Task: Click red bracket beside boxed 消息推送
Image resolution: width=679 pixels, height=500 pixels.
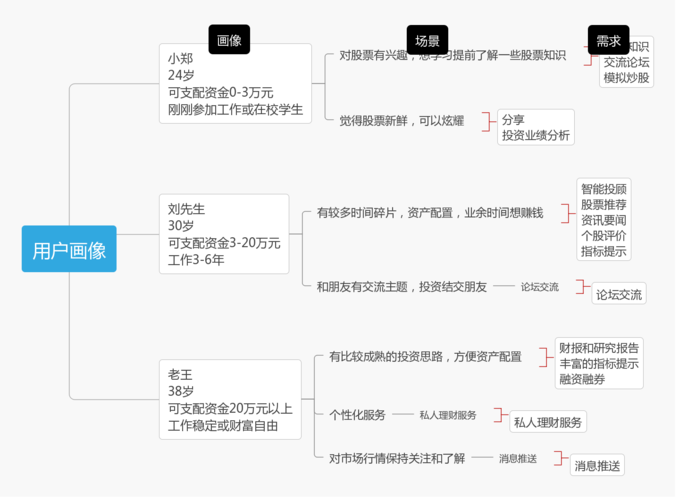Action: [561, 458]
